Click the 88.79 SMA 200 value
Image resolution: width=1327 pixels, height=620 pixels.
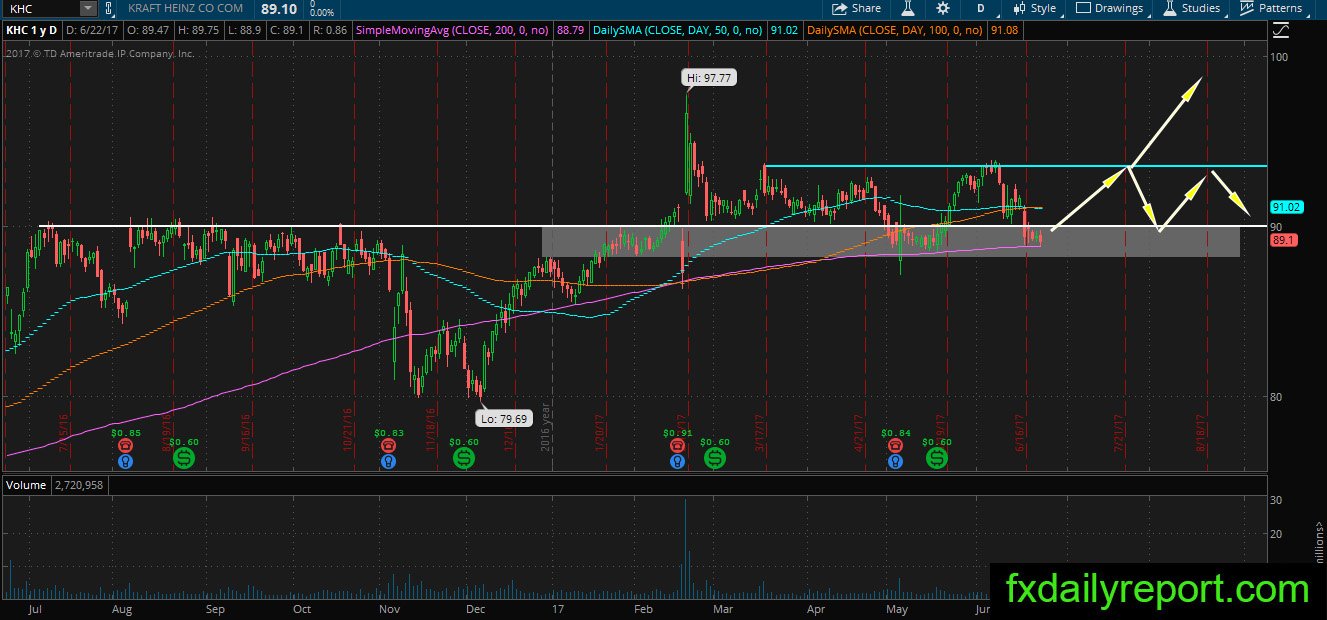572,31
